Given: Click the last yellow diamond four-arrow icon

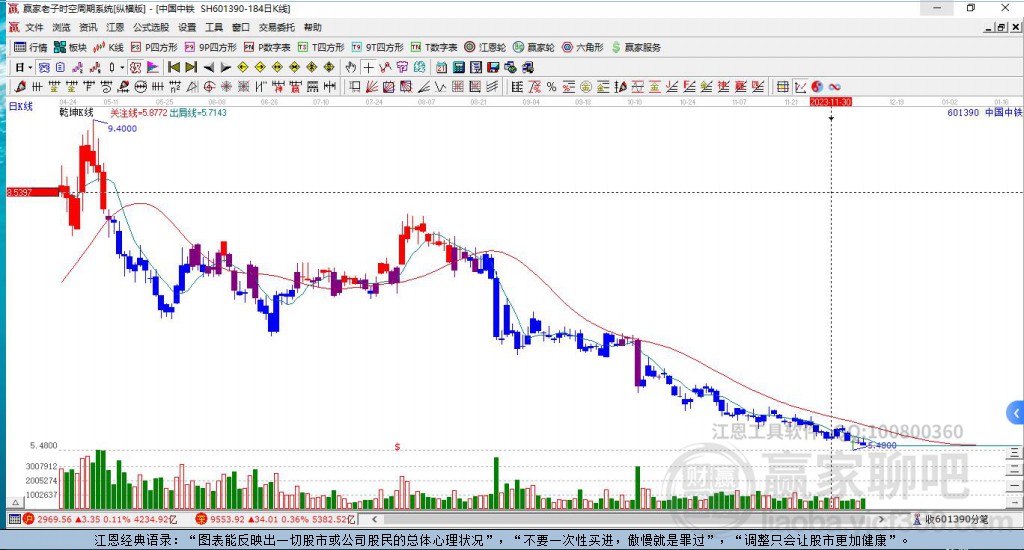Looking at the screenshot, I should 329,67.
